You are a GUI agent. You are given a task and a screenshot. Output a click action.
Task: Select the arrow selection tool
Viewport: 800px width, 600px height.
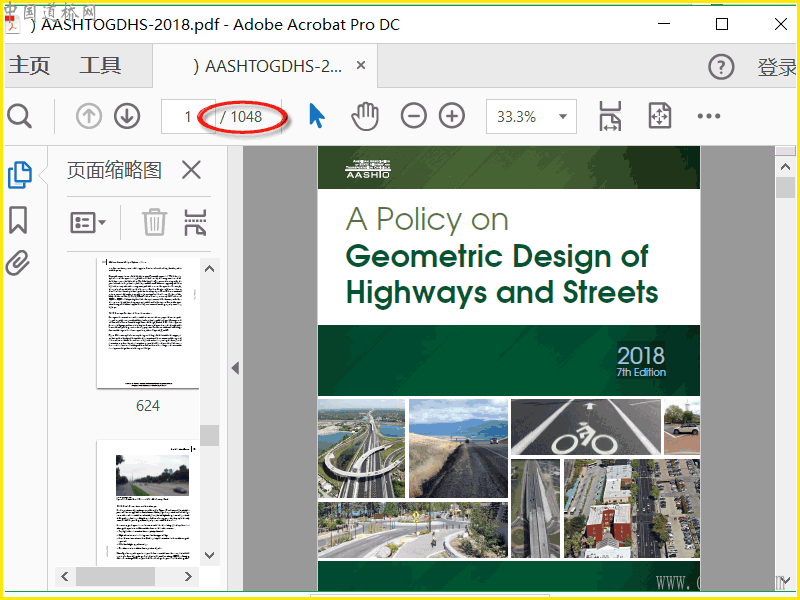click(316, 116)
